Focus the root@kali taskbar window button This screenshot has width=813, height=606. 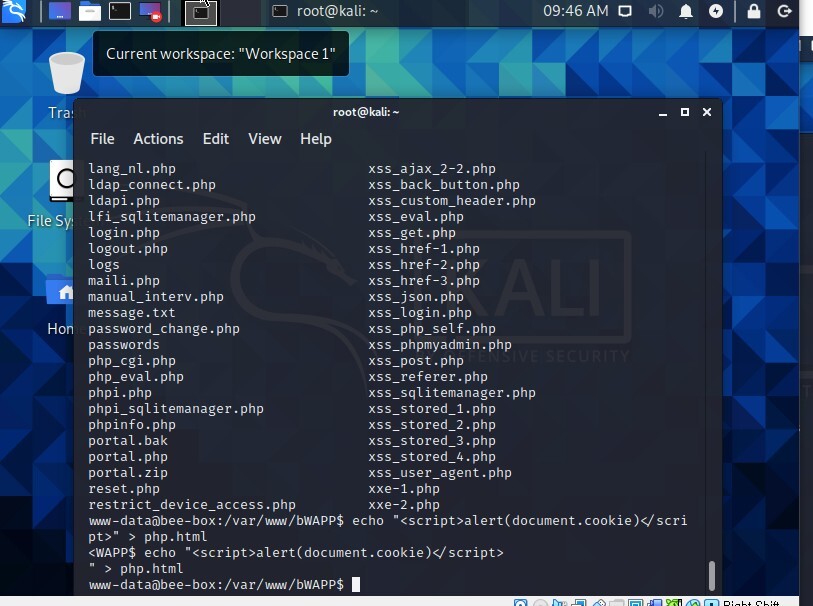326,11
